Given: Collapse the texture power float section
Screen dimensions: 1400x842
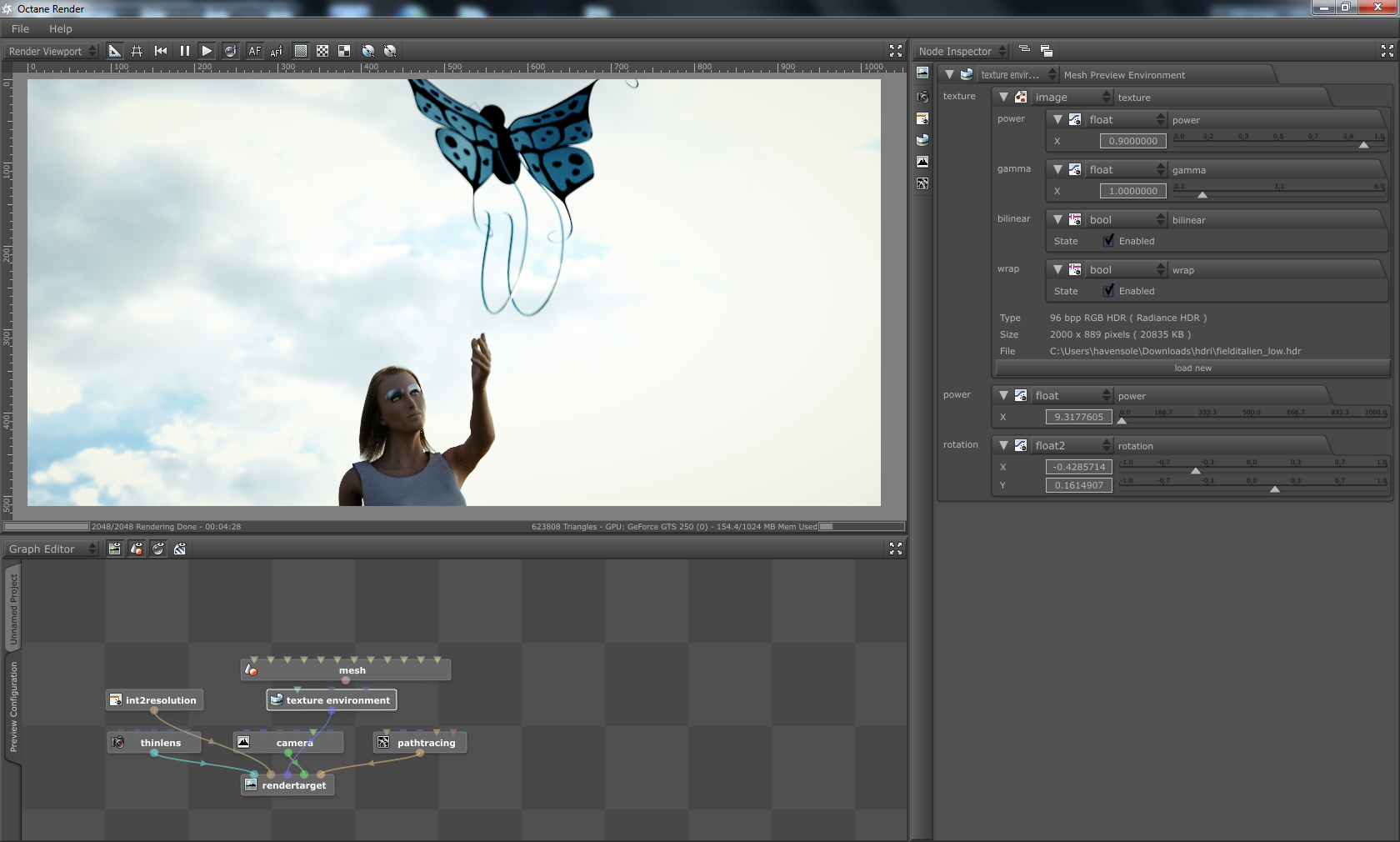Looking at the screenshot, I should pos(1057,119).
